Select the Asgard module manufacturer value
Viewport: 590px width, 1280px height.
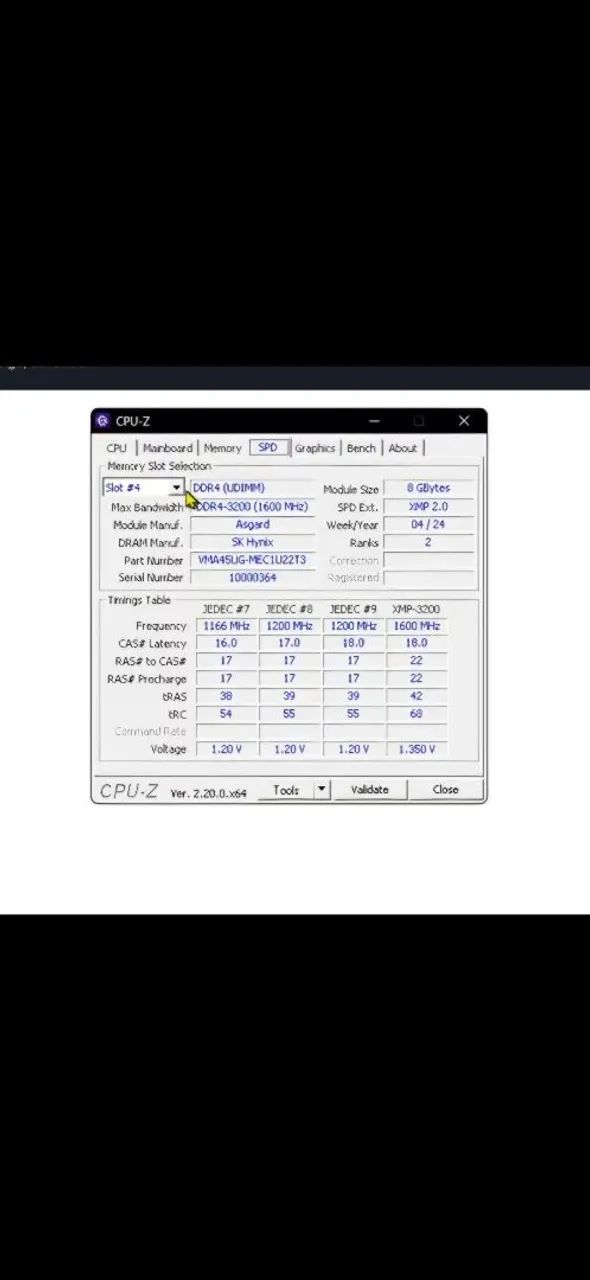tap(253, 524)
